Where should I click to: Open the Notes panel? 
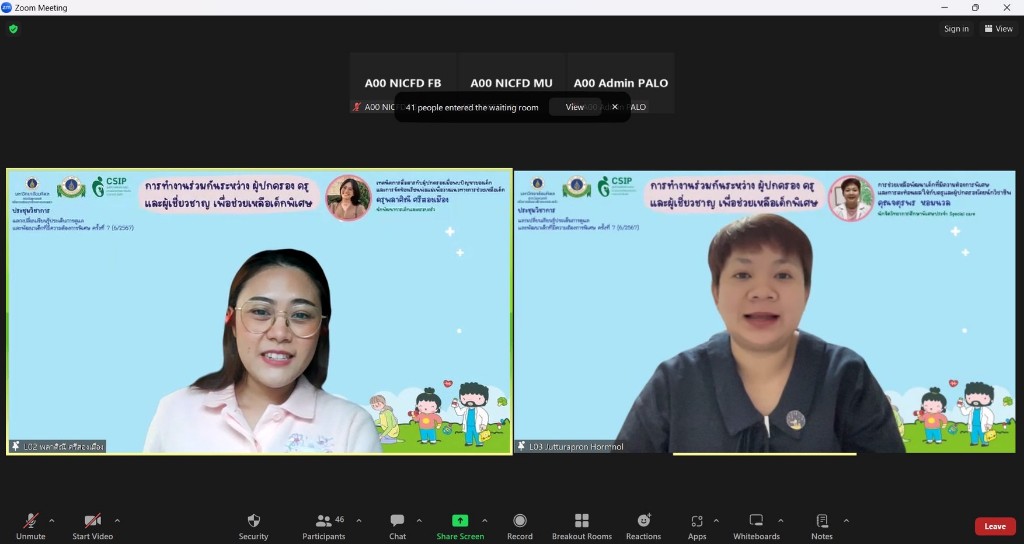point(822,526)
